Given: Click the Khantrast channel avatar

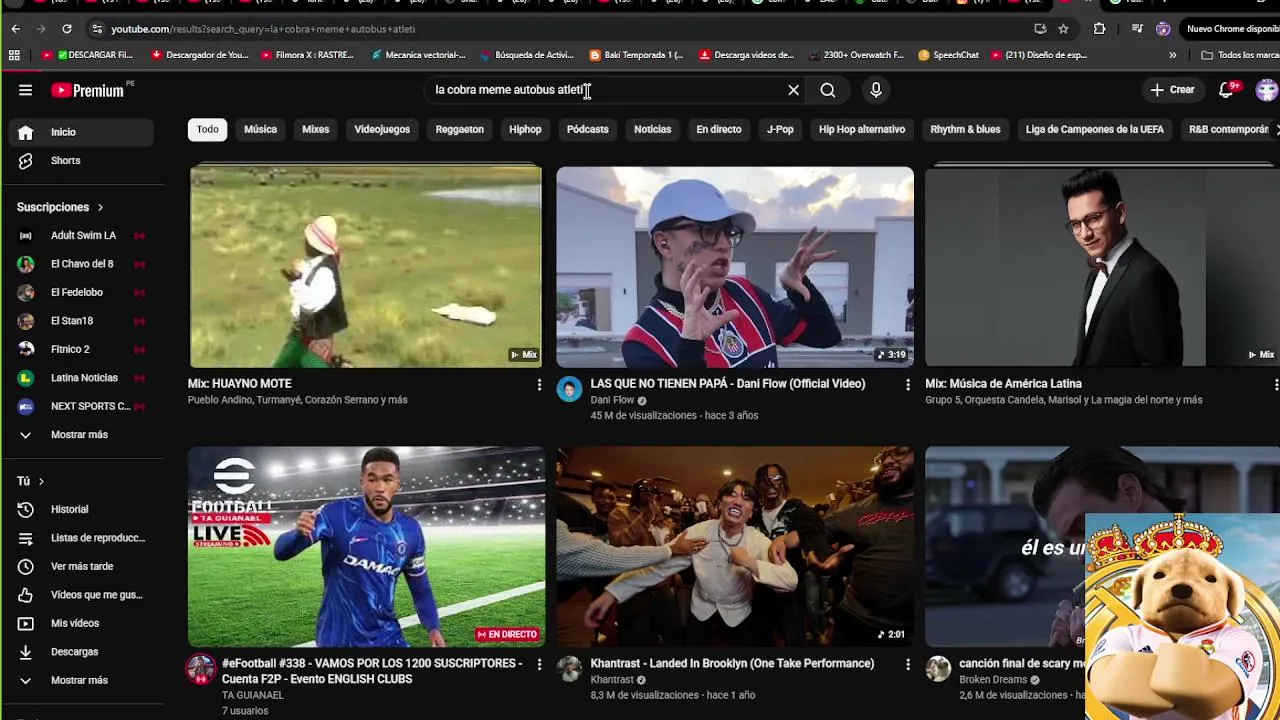Looking at the screenshot, I should tap(569, 670).
